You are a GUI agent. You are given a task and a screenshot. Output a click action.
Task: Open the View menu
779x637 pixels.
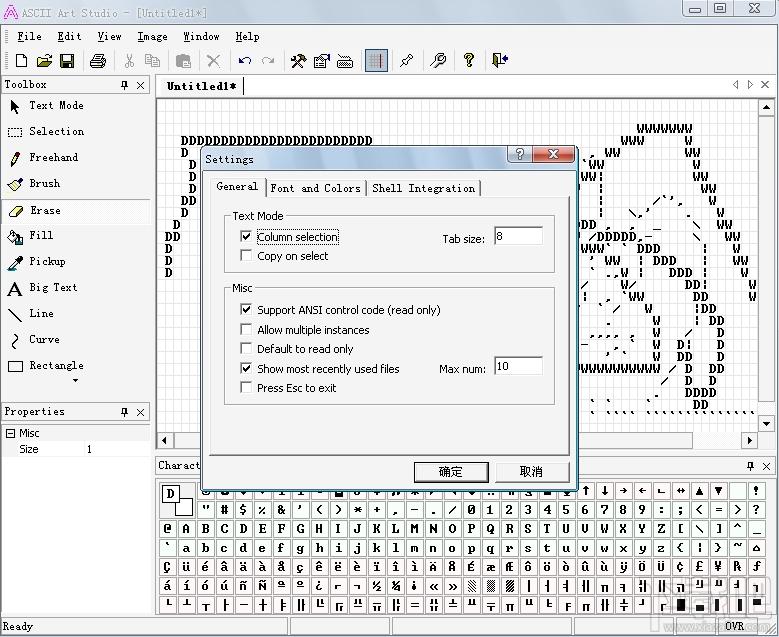(x=109, y=36)
